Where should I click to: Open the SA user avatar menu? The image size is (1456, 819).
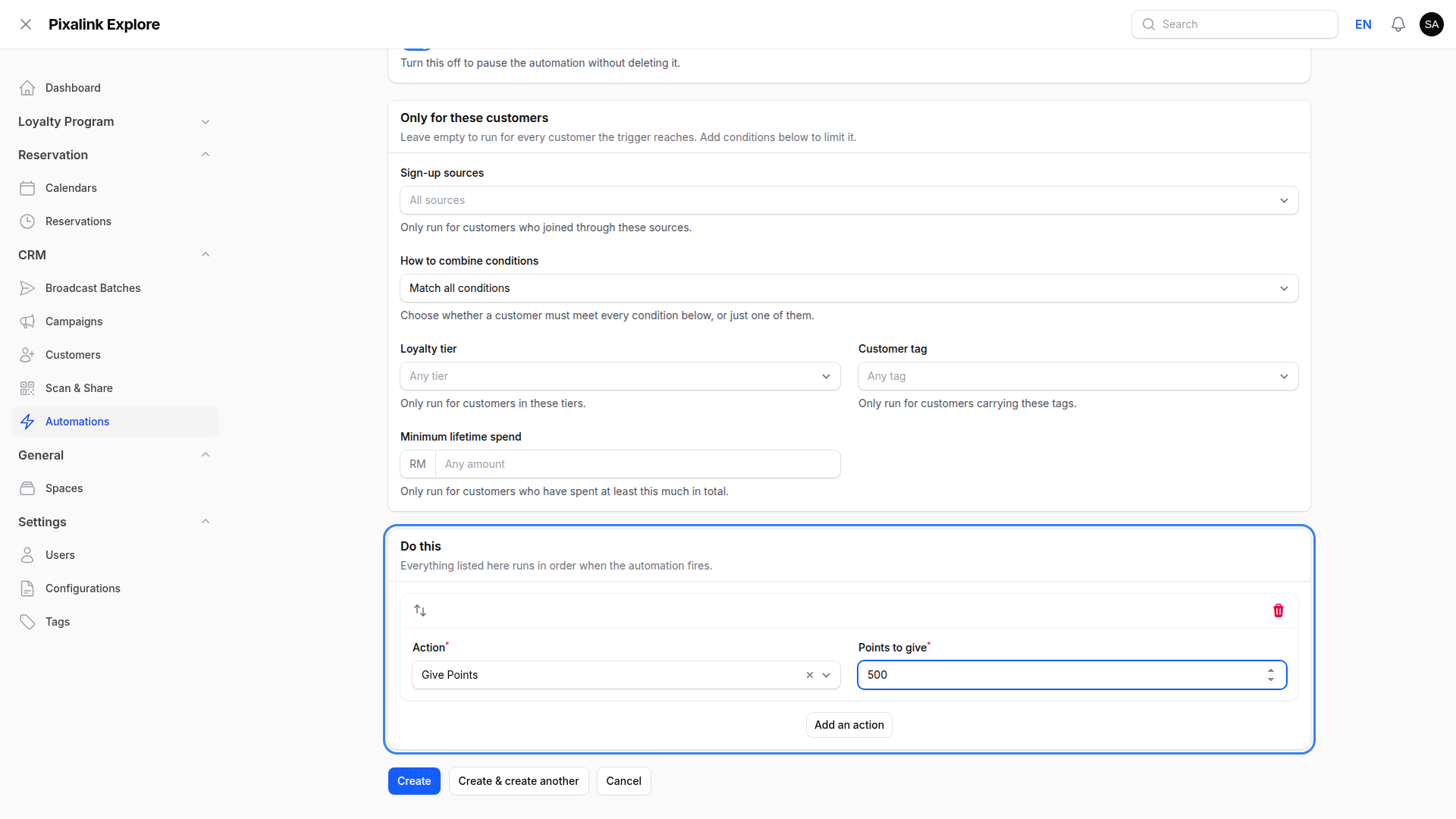pyautogui.click(x=1432, y=24)
